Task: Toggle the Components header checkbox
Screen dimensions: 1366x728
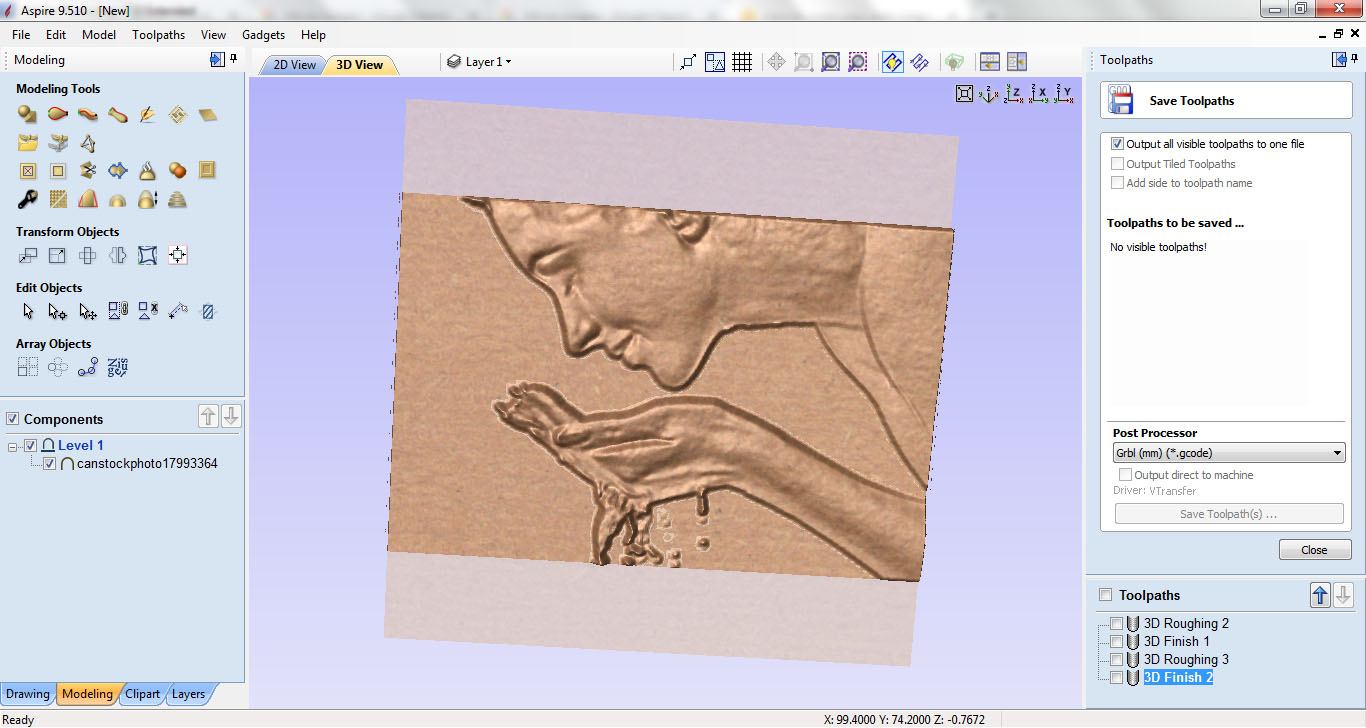Action: (13, 419)
